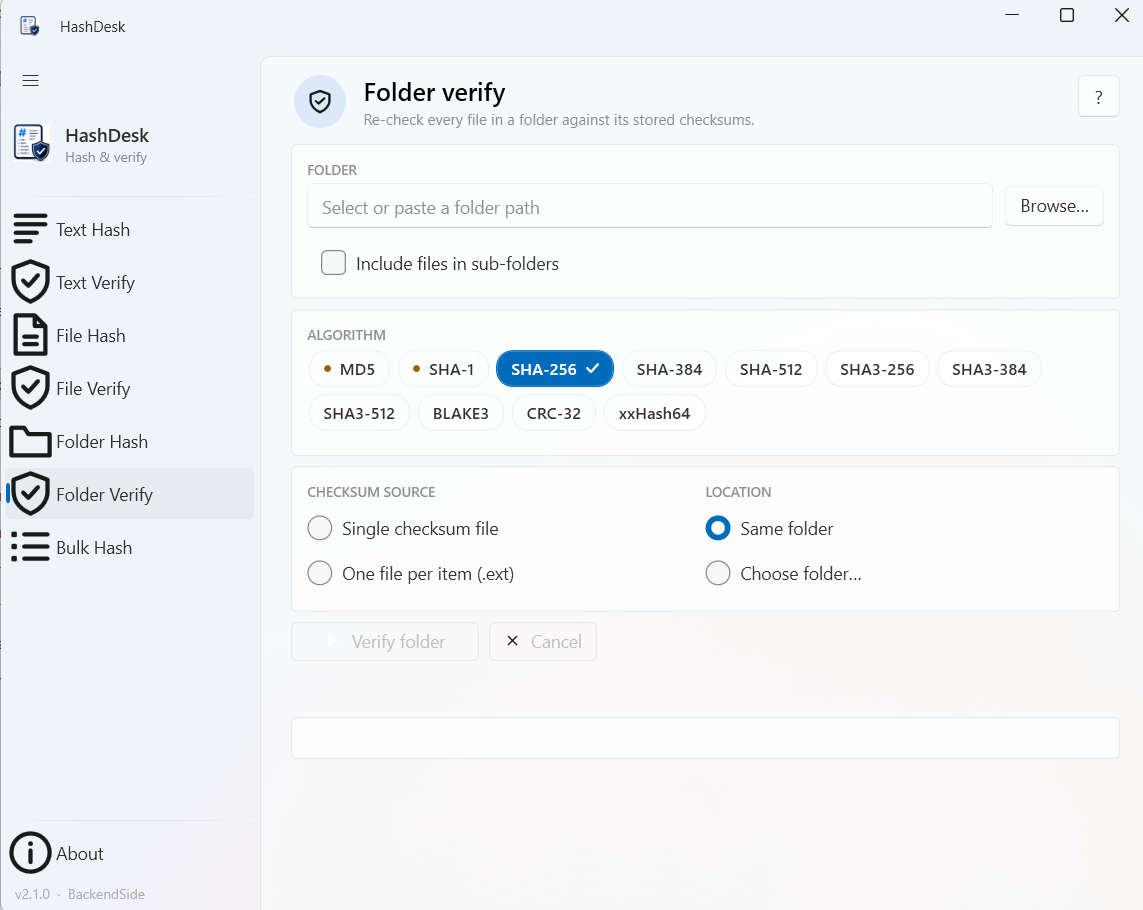Image resolution: width=1143 pixels, height=910 pixels.
Task: Choose the SHA3-384 algorithm chip
Action: 989,369
